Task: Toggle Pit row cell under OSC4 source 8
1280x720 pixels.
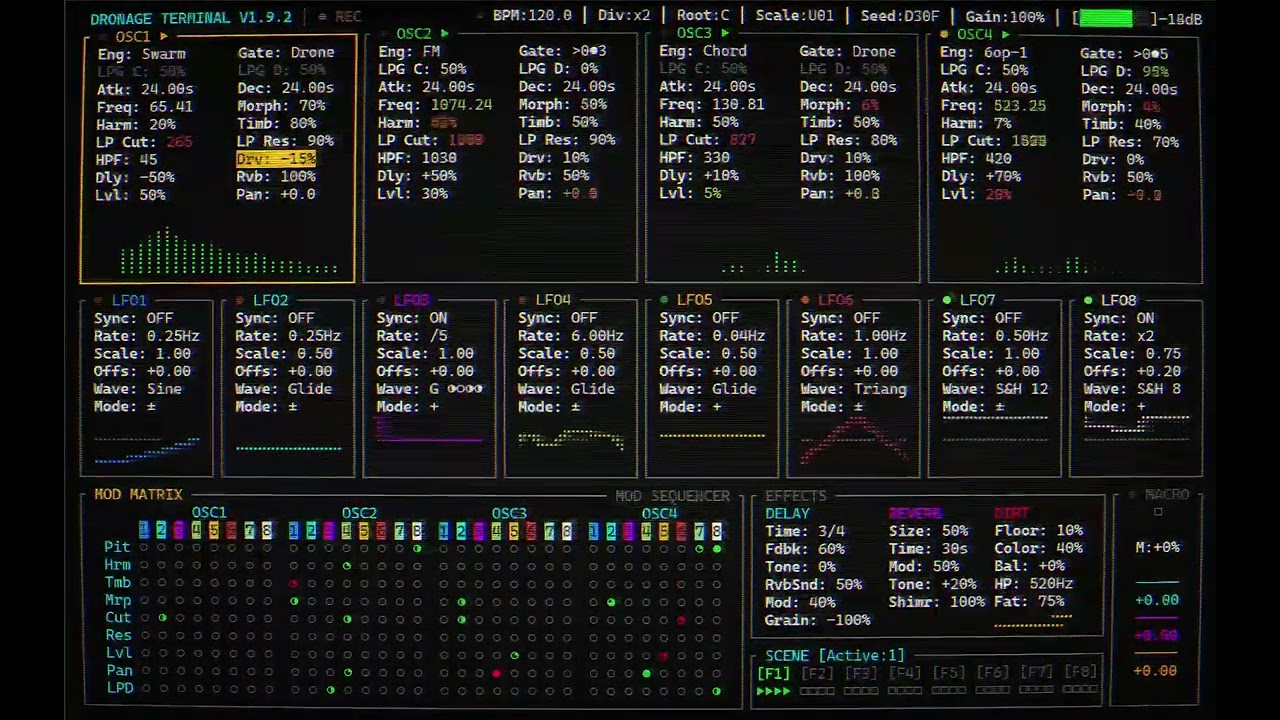Action: (x=716, y=548)
